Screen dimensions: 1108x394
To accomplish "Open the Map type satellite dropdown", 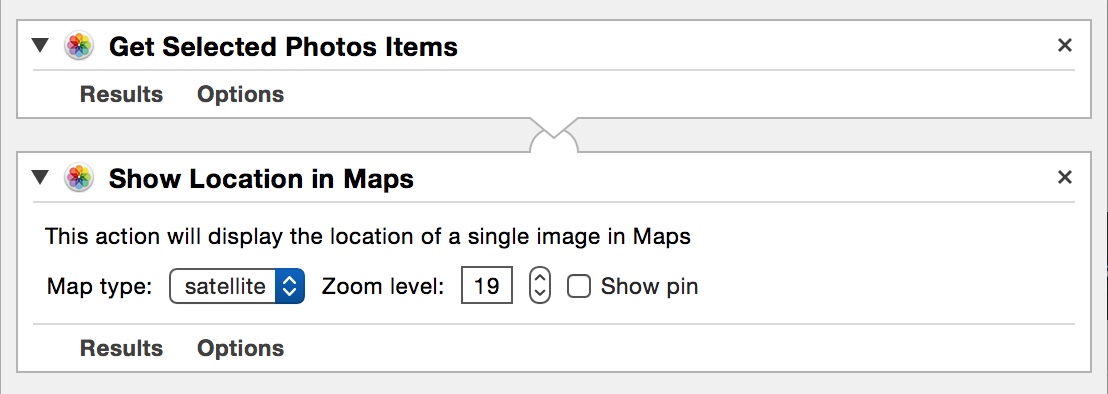I will point(237,286).
